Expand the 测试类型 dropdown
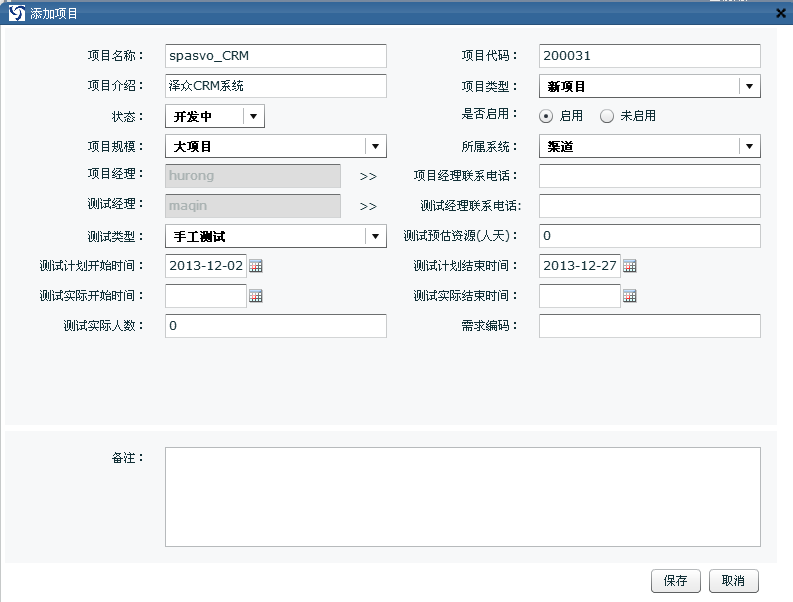 pyautogui.click(x=375, y=236)
